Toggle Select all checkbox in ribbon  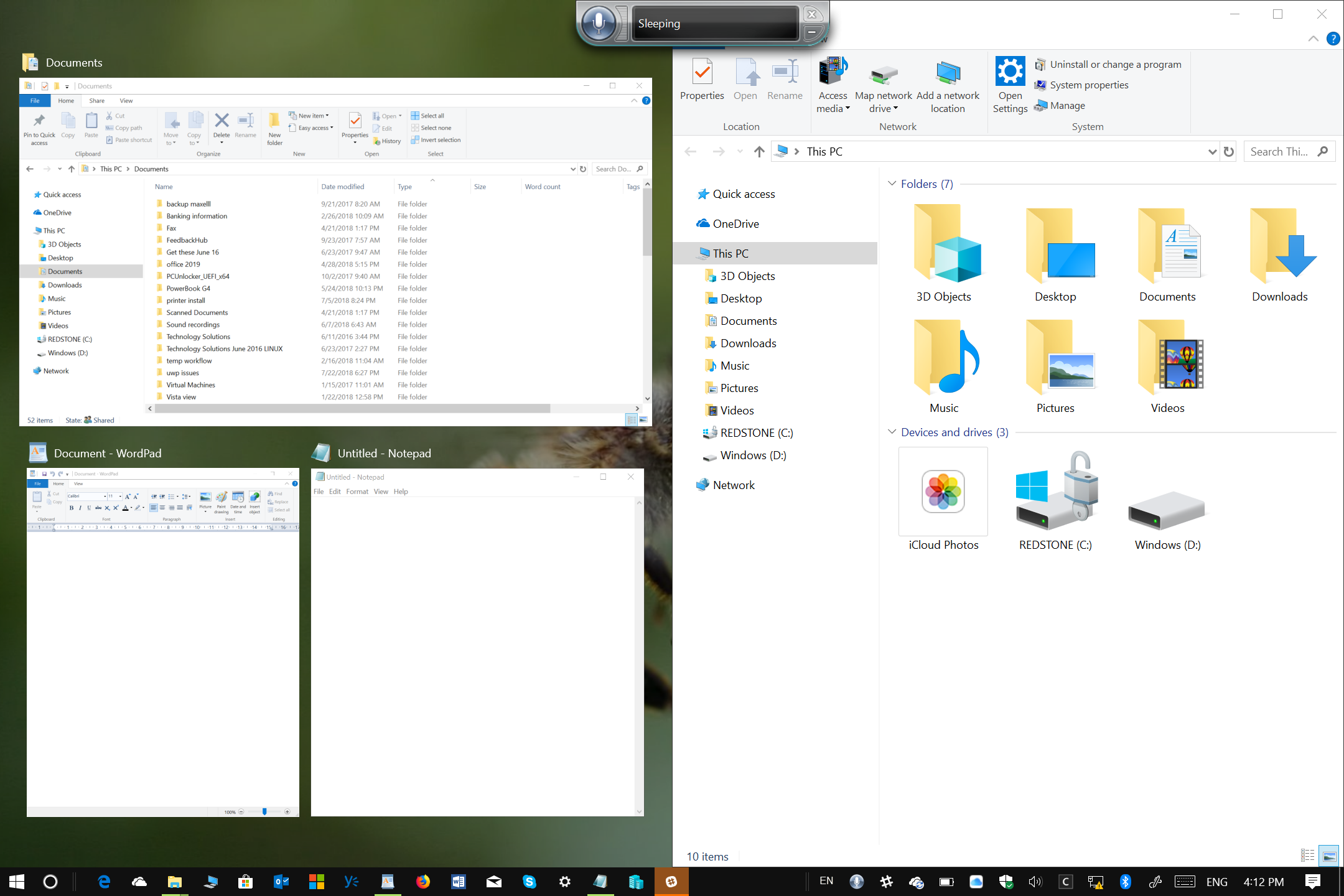[432, 116]
